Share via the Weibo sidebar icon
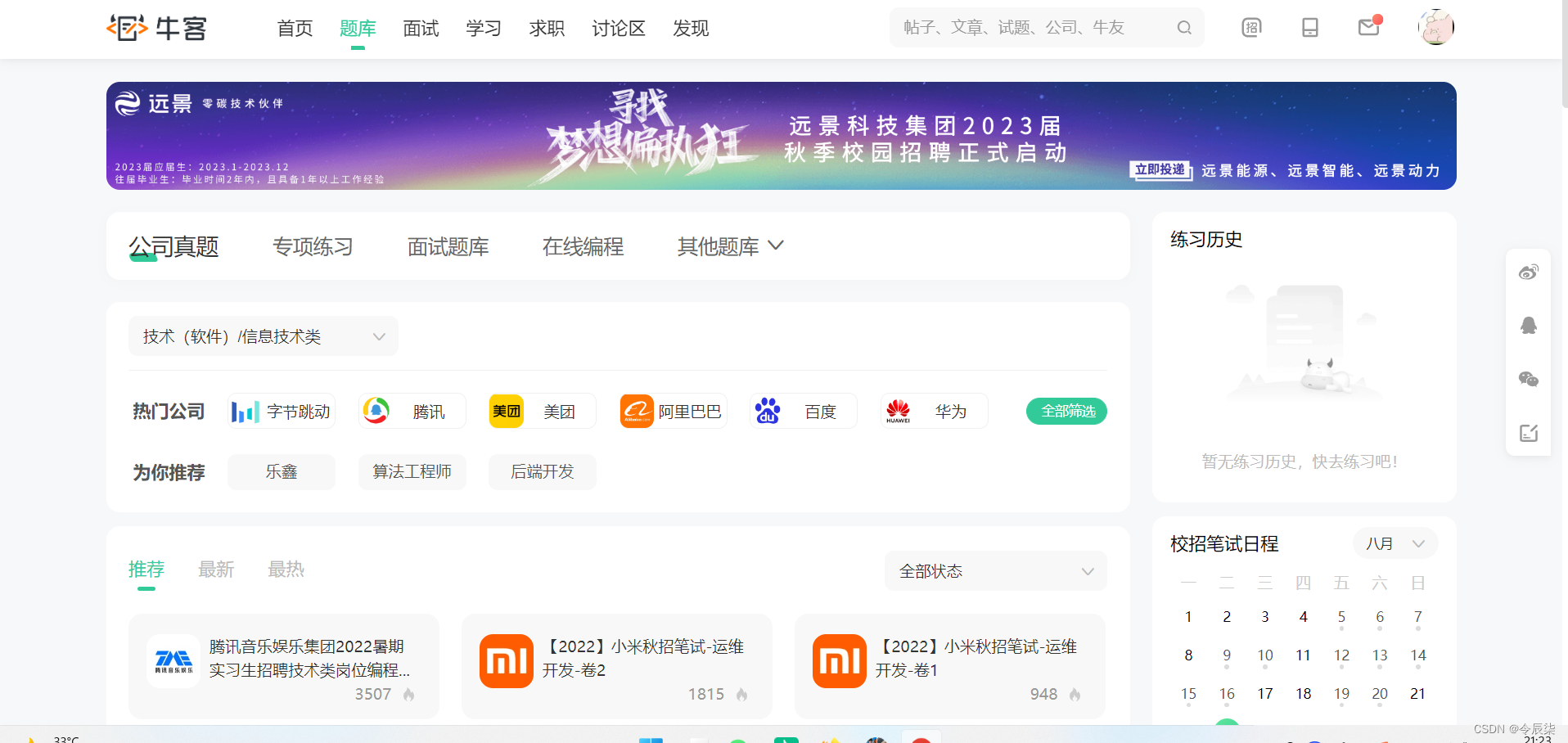 click(x=1529, y=272)
